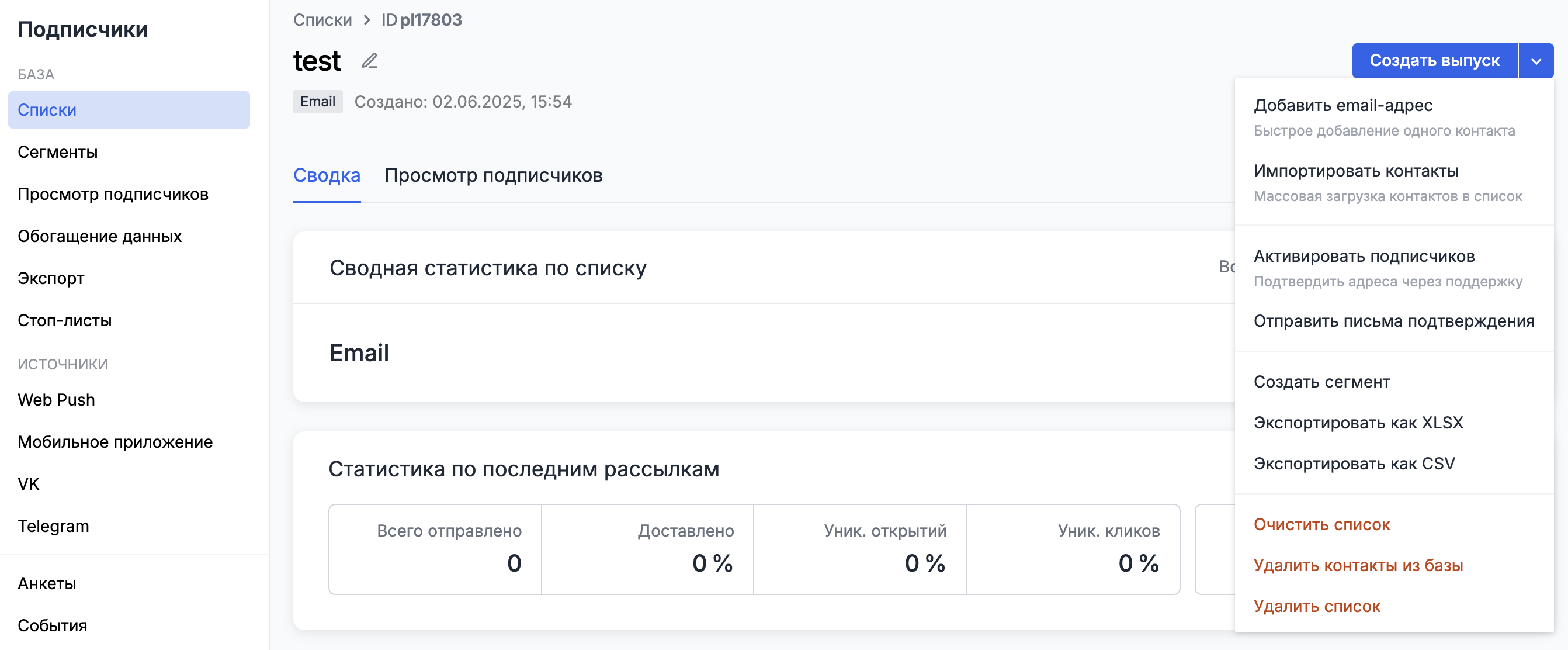Screen dimensions: 1568x650
Task: Select Импортировать контакты menu item
Action: [x=1355, y=171]
